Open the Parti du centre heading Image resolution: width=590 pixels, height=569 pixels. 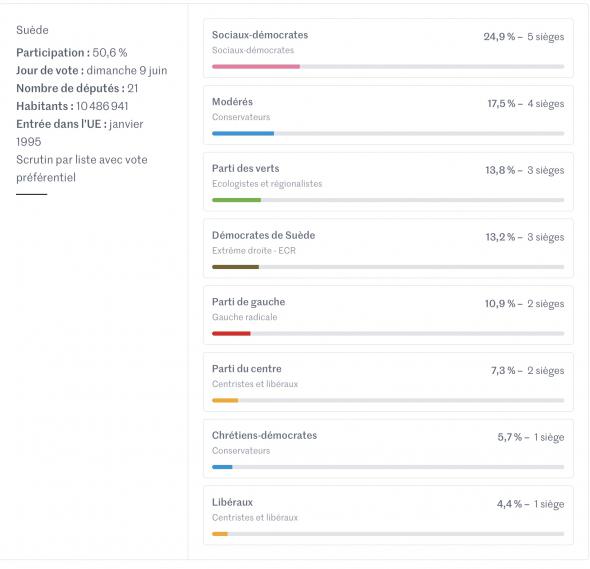pyautogui.click(x=246, y=368)
